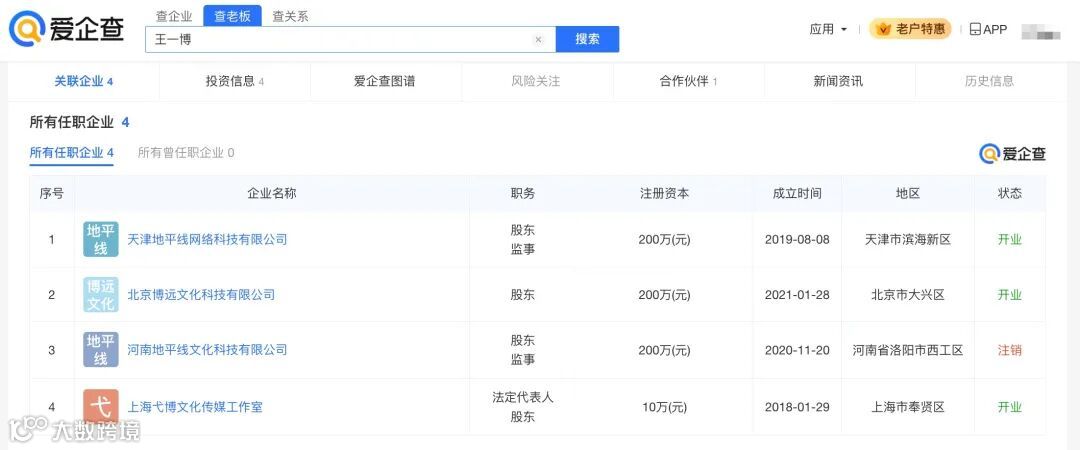Screen dimensions: 1080x450
Task: Click 开业 status for 天津地平线 row
Action: 1010,240
